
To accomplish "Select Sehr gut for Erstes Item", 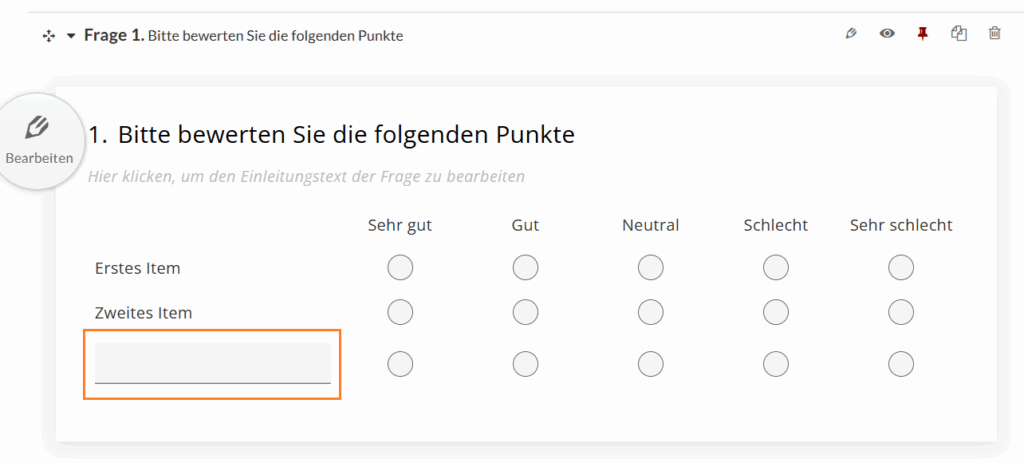I will [400, 268].
